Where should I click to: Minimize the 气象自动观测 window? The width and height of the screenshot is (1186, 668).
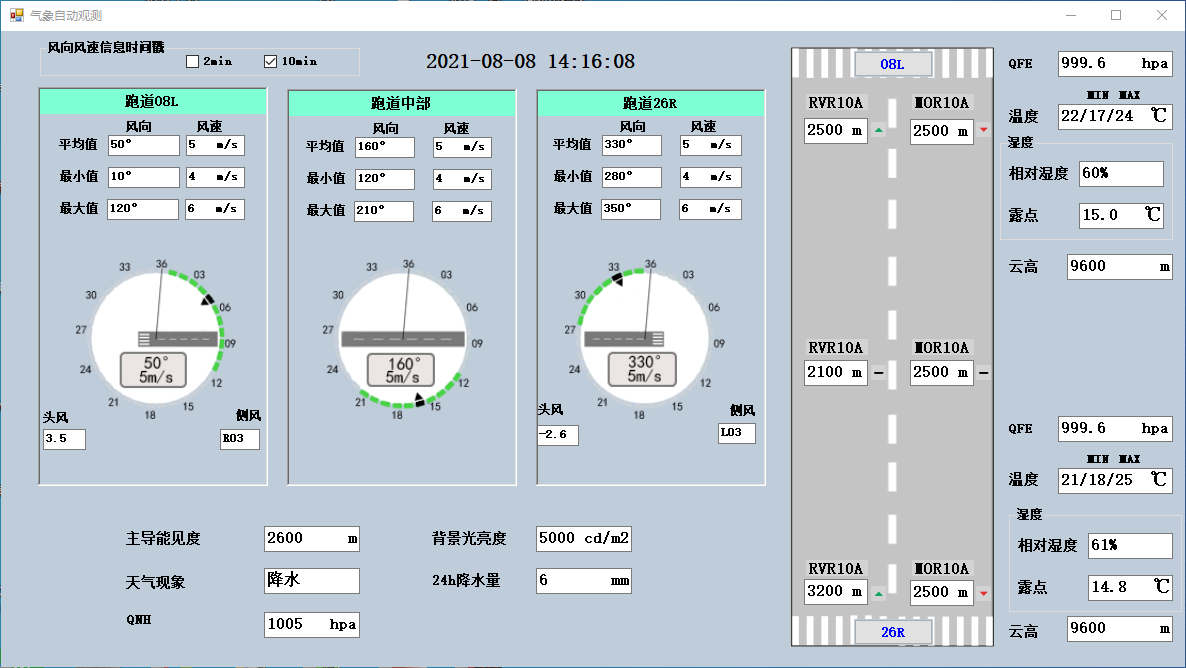1071,15
